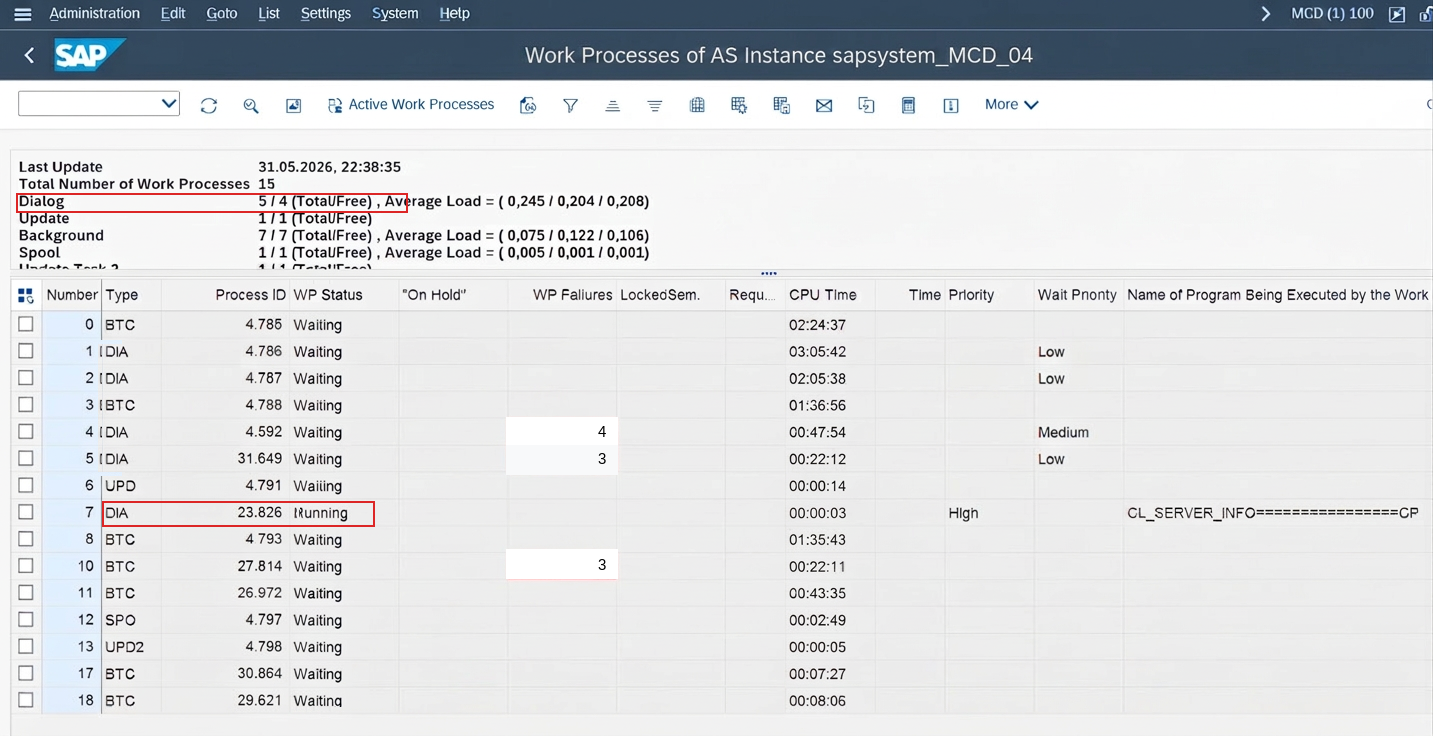The image size is (1433, 736).
Task: Go back using the back arrow
Action: pos(29,55)
